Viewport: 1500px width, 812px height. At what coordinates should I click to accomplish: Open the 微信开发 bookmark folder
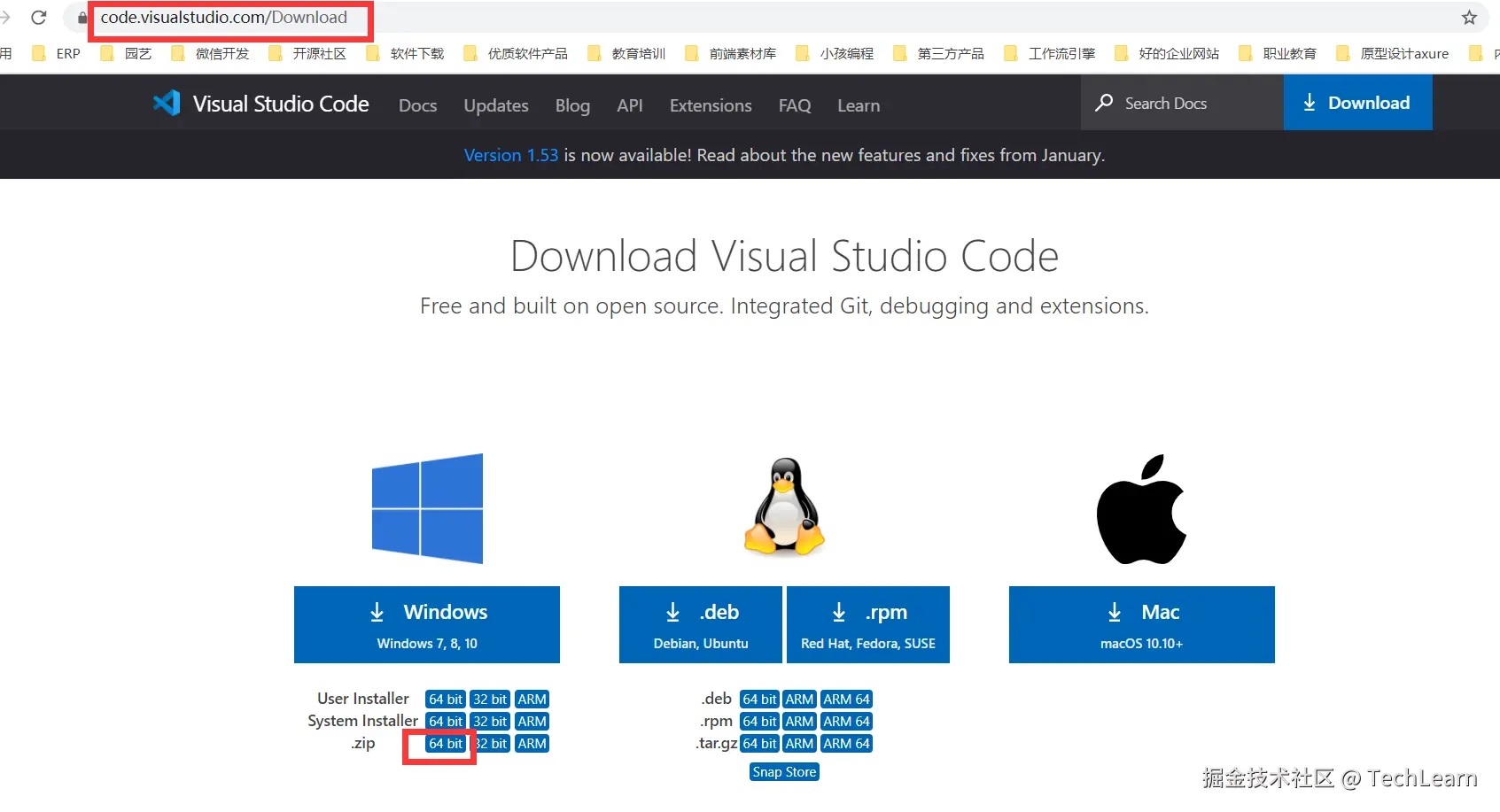pos(210,54)
